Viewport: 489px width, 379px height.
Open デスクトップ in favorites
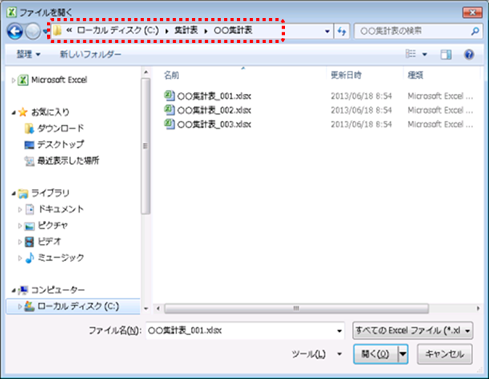click(61, 144)
